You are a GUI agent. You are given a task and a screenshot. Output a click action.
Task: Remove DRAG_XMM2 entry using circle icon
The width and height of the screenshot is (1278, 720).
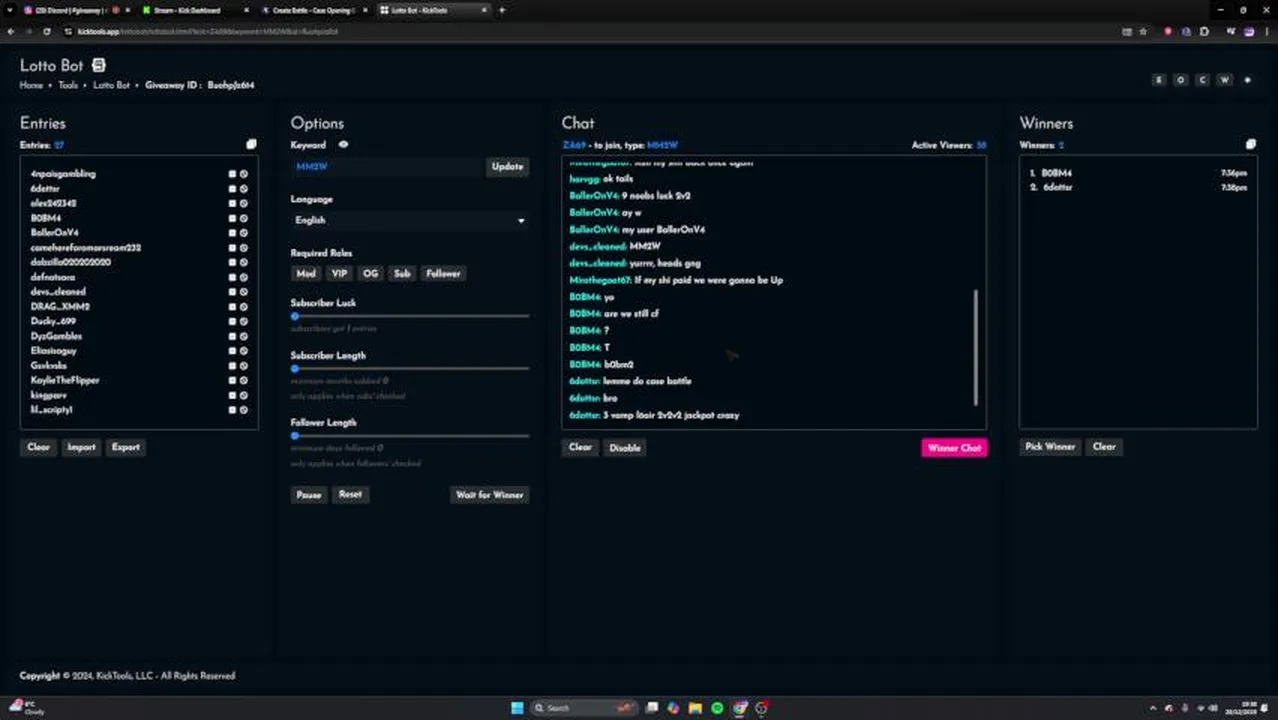[x=243, y=306]
